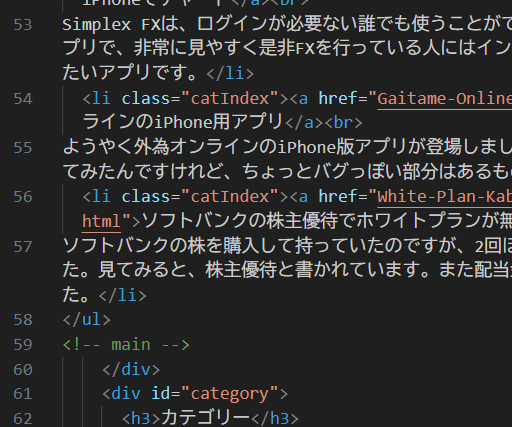Click the "catIndex" class value on line 54
The width and height of the screenshot is (512, 427).
coord(230,99)
